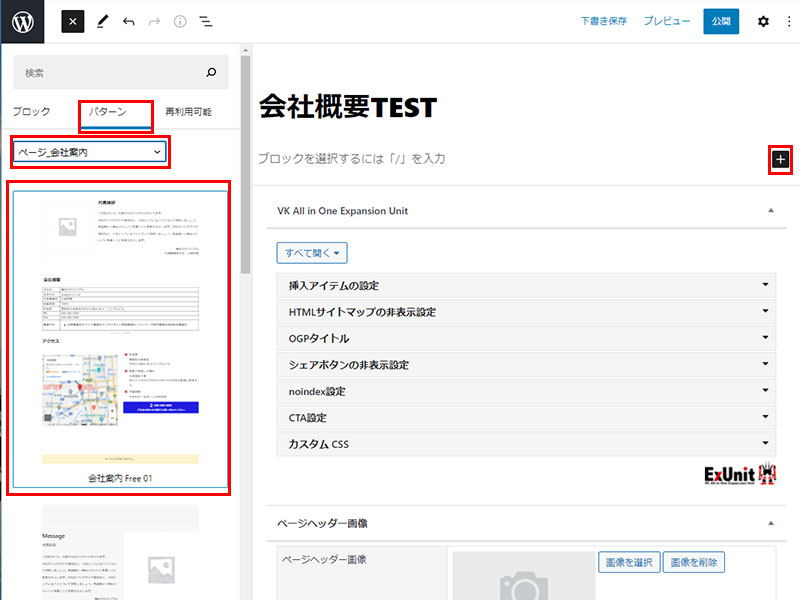This screenshot has height=600, width=800.
Task: Click the WordPress logo icon
Action: click(x=22, y=21)
